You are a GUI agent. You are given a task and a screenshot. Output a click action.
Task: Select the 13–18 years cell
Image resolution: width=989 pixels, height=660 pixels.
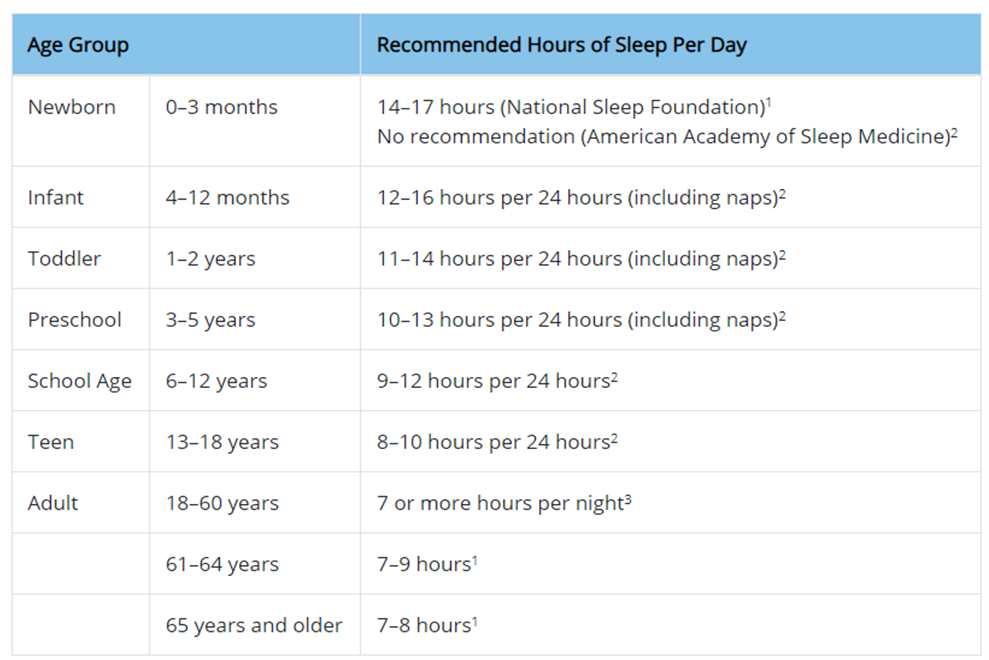tap(222, 442)
